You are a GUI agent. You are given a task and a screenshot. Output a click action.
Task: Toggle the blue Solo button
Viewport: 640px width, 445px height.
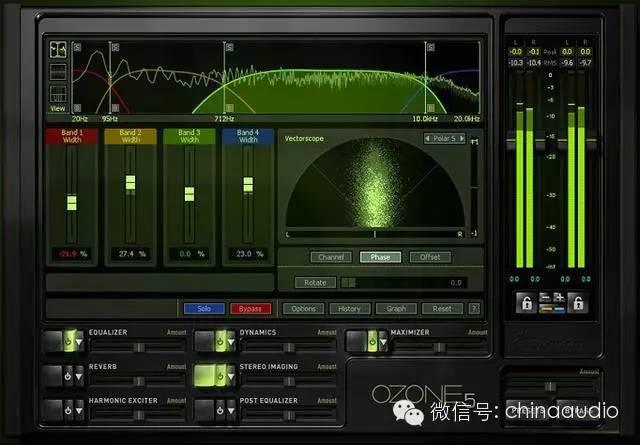pyautogui.click(x=204, y=309)
